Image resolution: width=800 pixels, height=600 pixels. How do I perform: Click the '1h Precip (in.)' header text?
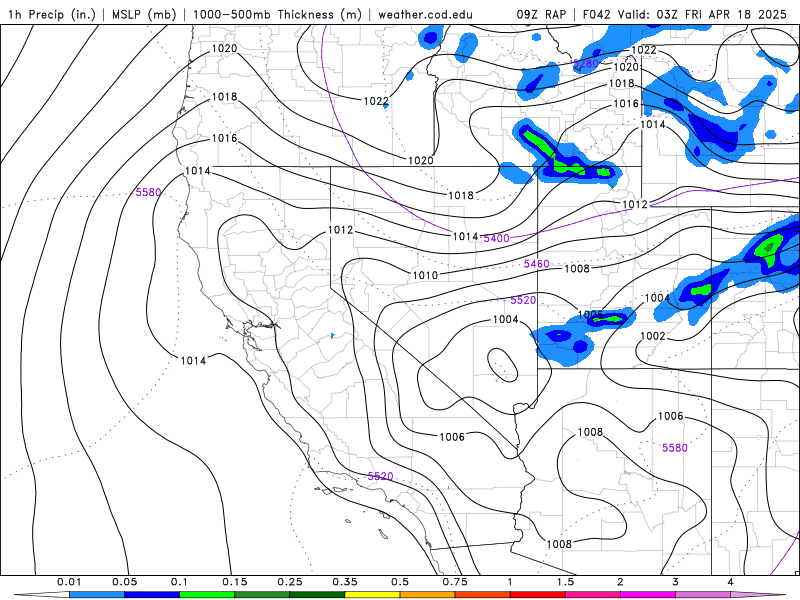pos(52,15)
